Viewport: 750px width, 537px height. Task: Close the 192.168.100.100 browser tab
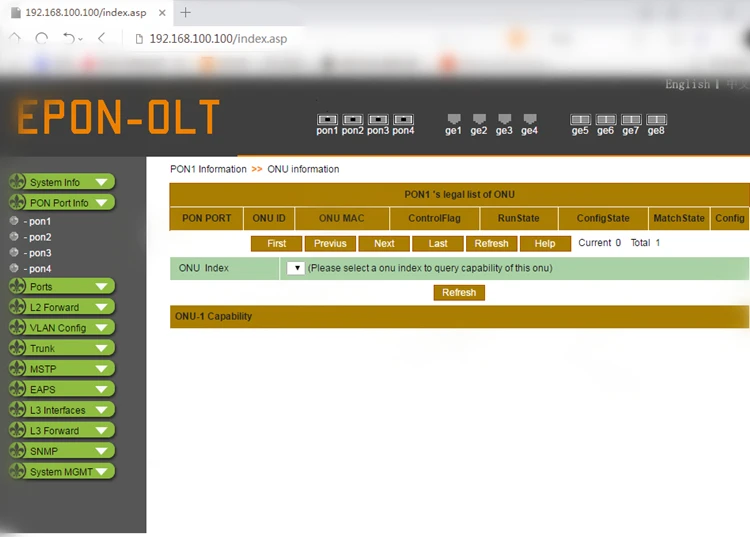pos(162,13)
